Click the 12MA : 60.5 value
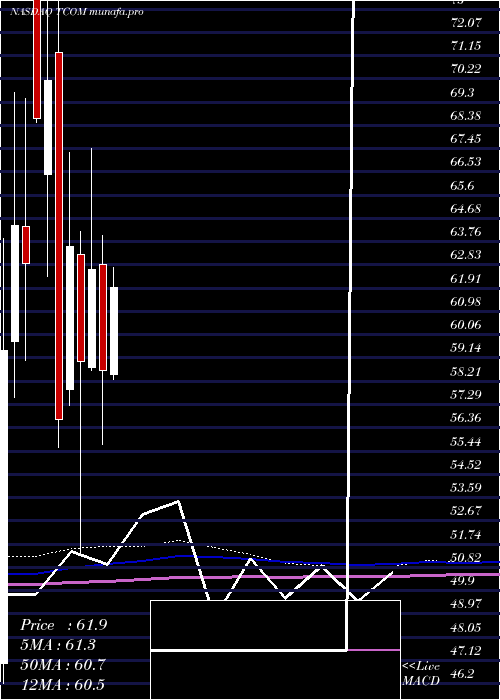The width and height of the screenshot is (500, 700). [x=62, y=684]
